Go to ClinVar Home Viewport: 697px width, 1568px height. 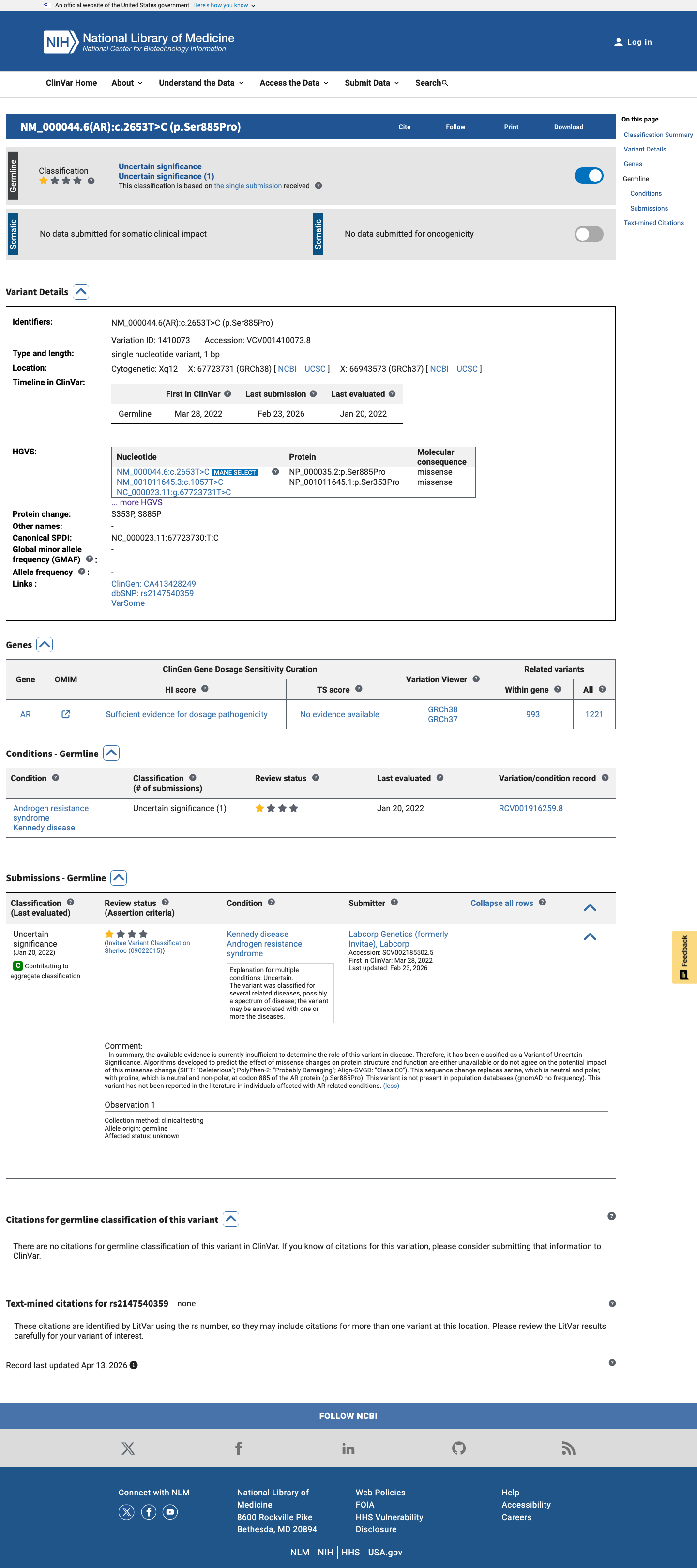pos(71,83)
